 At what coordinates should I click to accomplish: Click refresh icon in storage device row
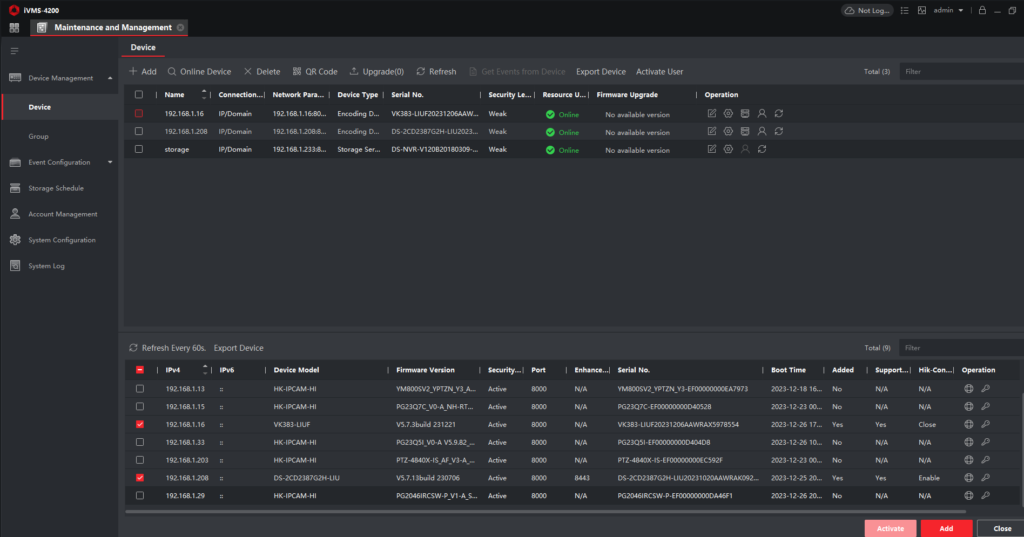(x=762, y=149)
